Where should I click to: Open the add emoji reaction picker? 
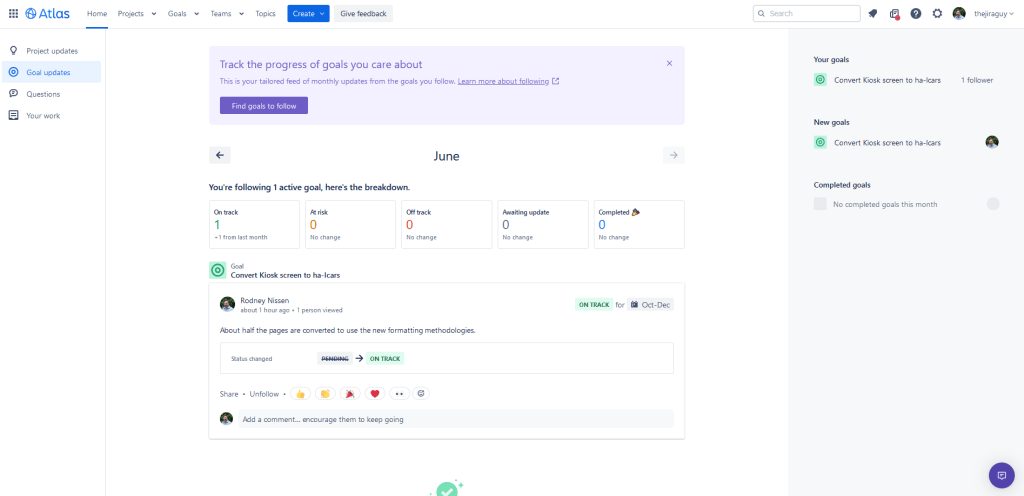point(421,394)
